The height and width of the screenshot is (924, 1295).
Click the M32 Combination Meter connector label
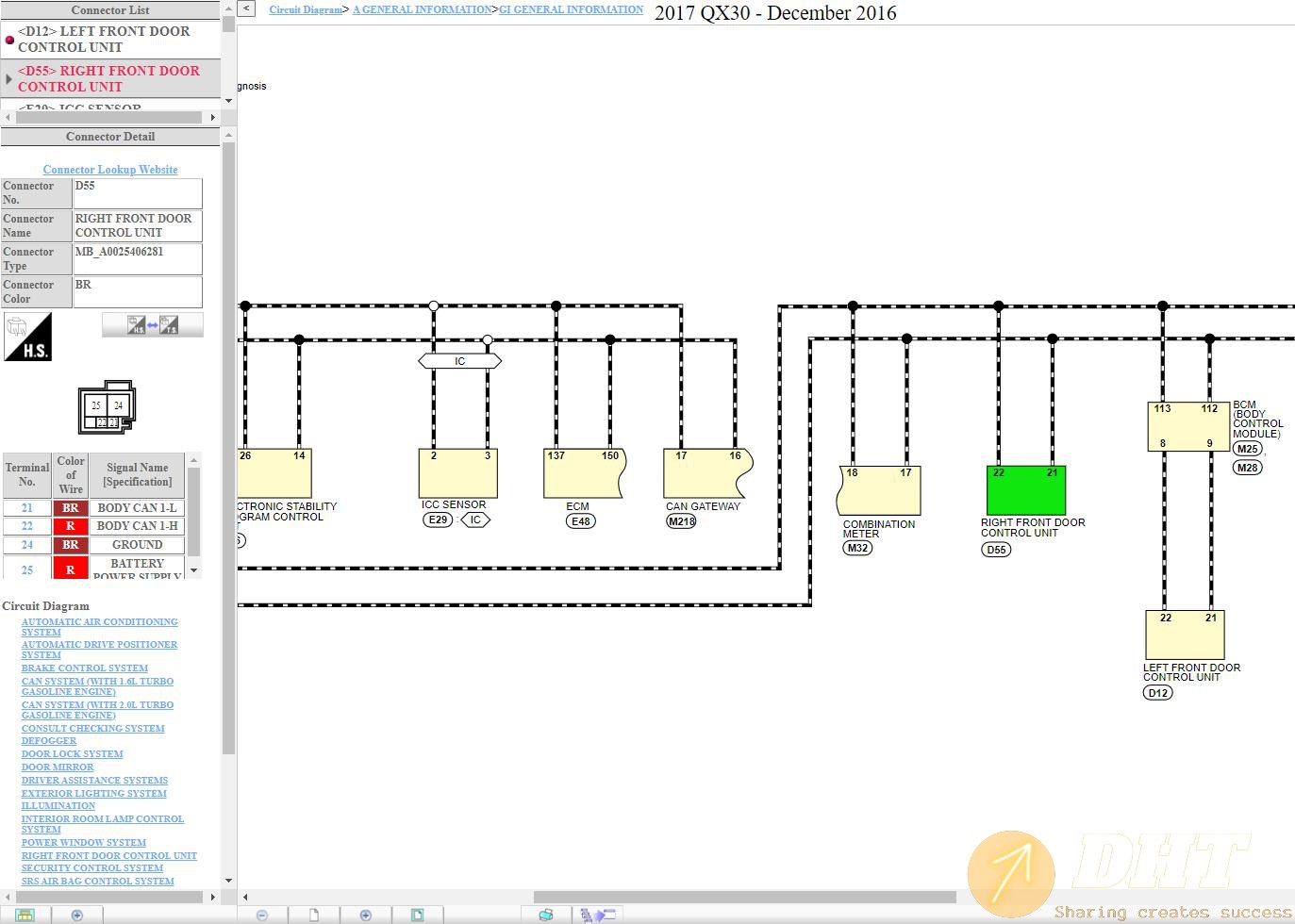(857, 548)
